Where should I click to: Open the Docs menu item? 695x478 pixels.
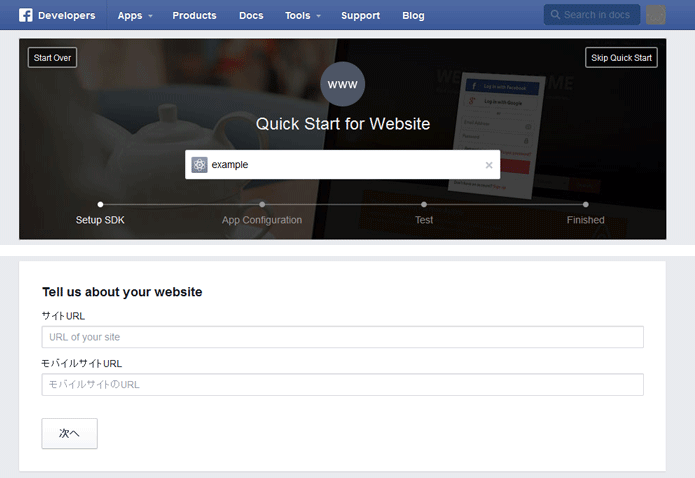click(250, 15)
